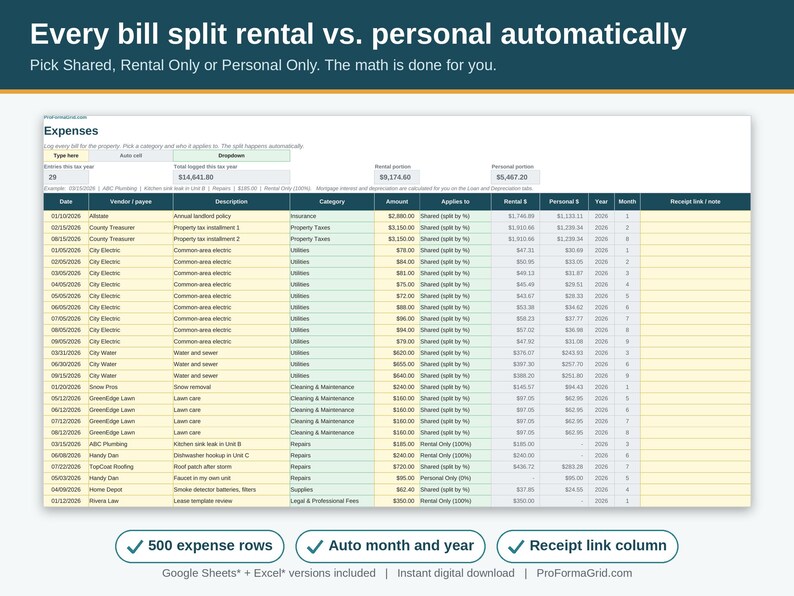The image size is (794, 596).
Task: Click the Rental $ column header
Action: point(515,202)
